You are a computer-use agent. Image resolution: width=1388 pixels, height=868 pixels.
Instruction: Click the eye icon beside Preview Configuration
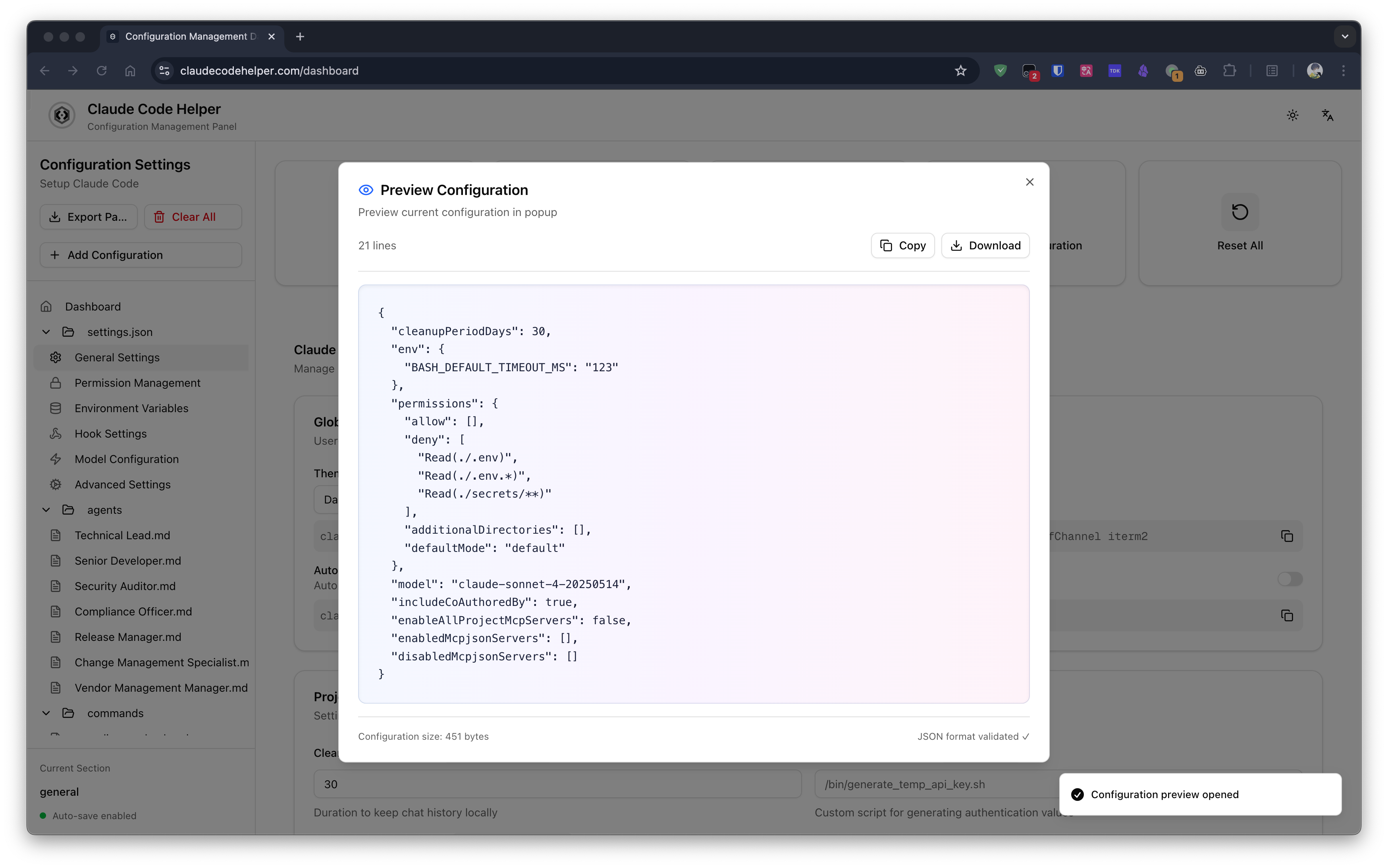[x=366, y=190]
